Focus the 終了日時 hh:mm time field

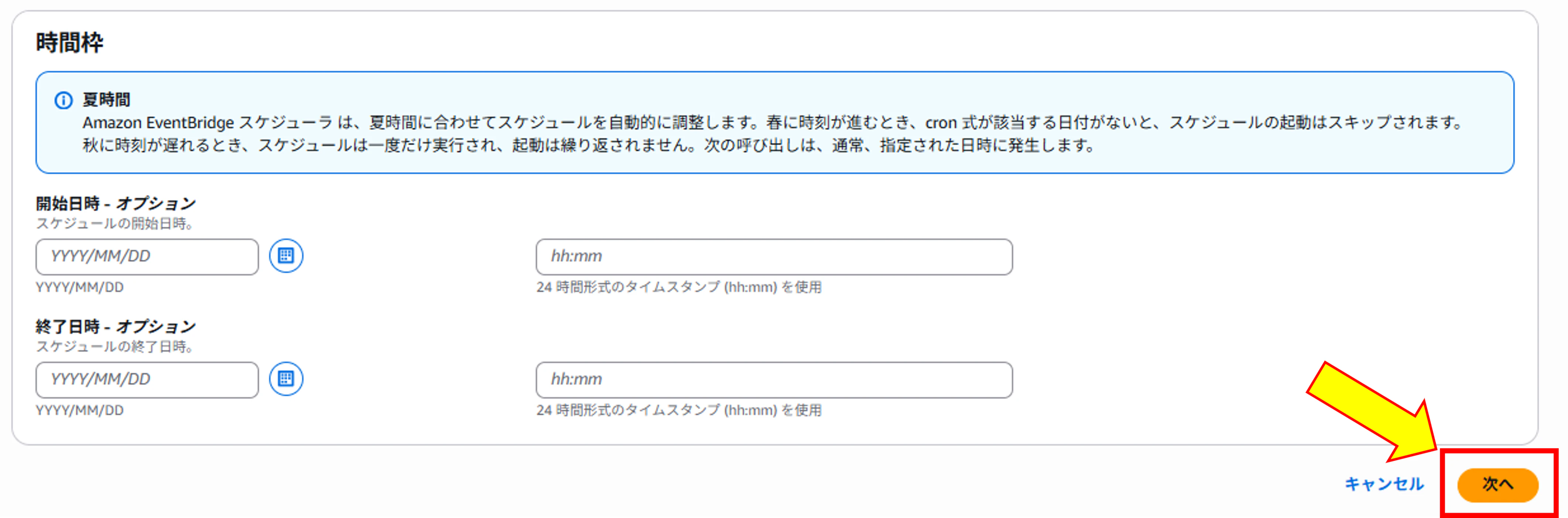[x=774, y=380]
